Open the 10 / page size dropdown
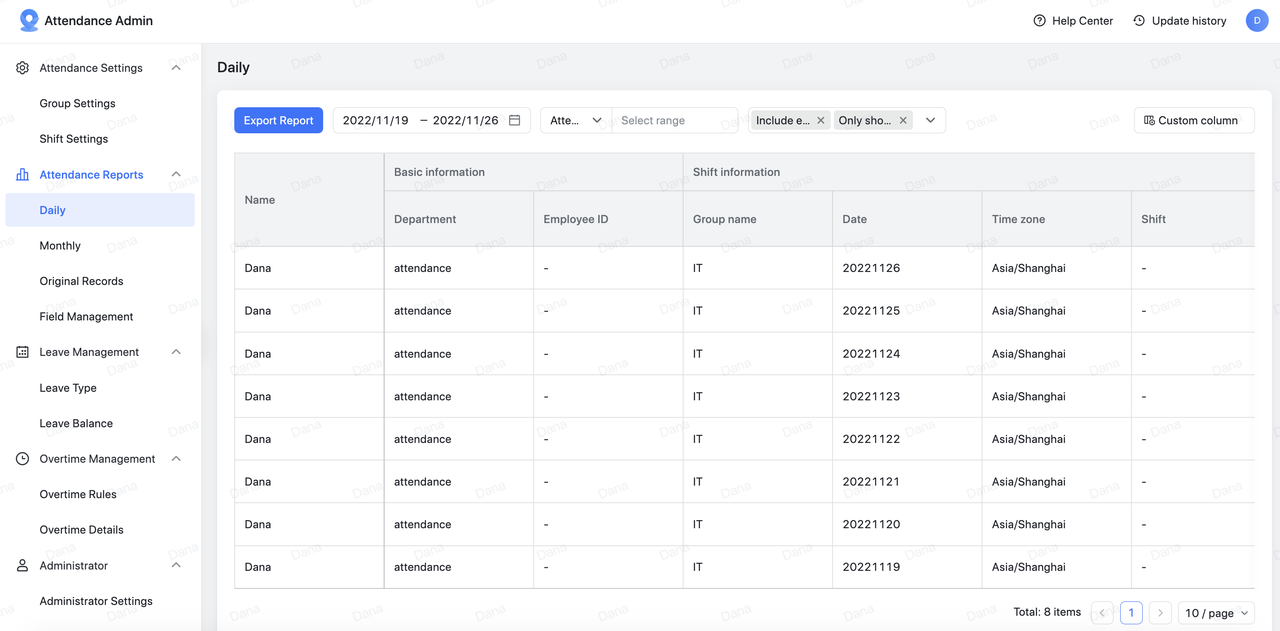The width and height of the screenshot is (1280, 631). pyautogui.click(x=1216, y=613)
